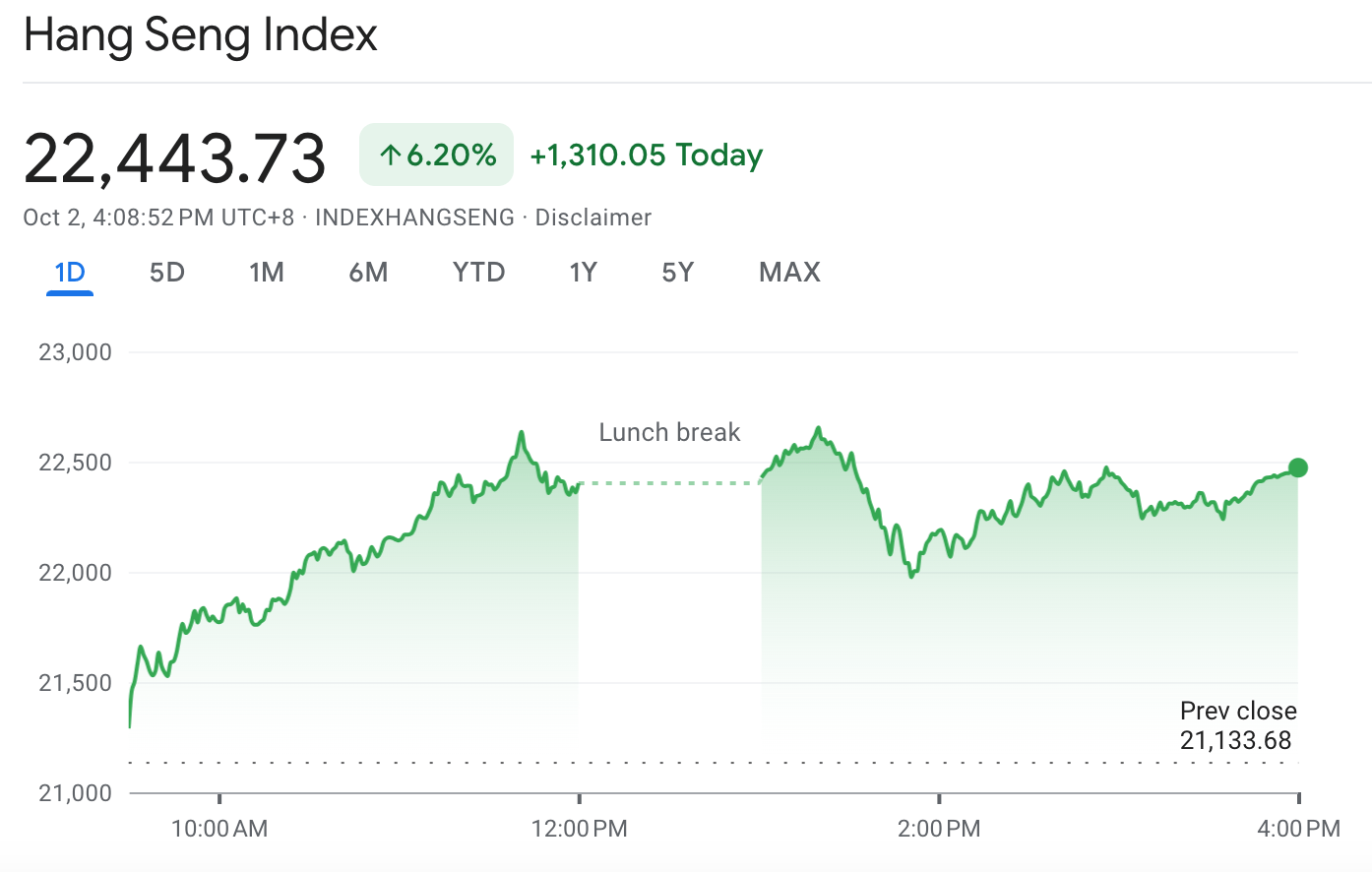Click the Prev close 21,133.68 label

point(1237,725)
